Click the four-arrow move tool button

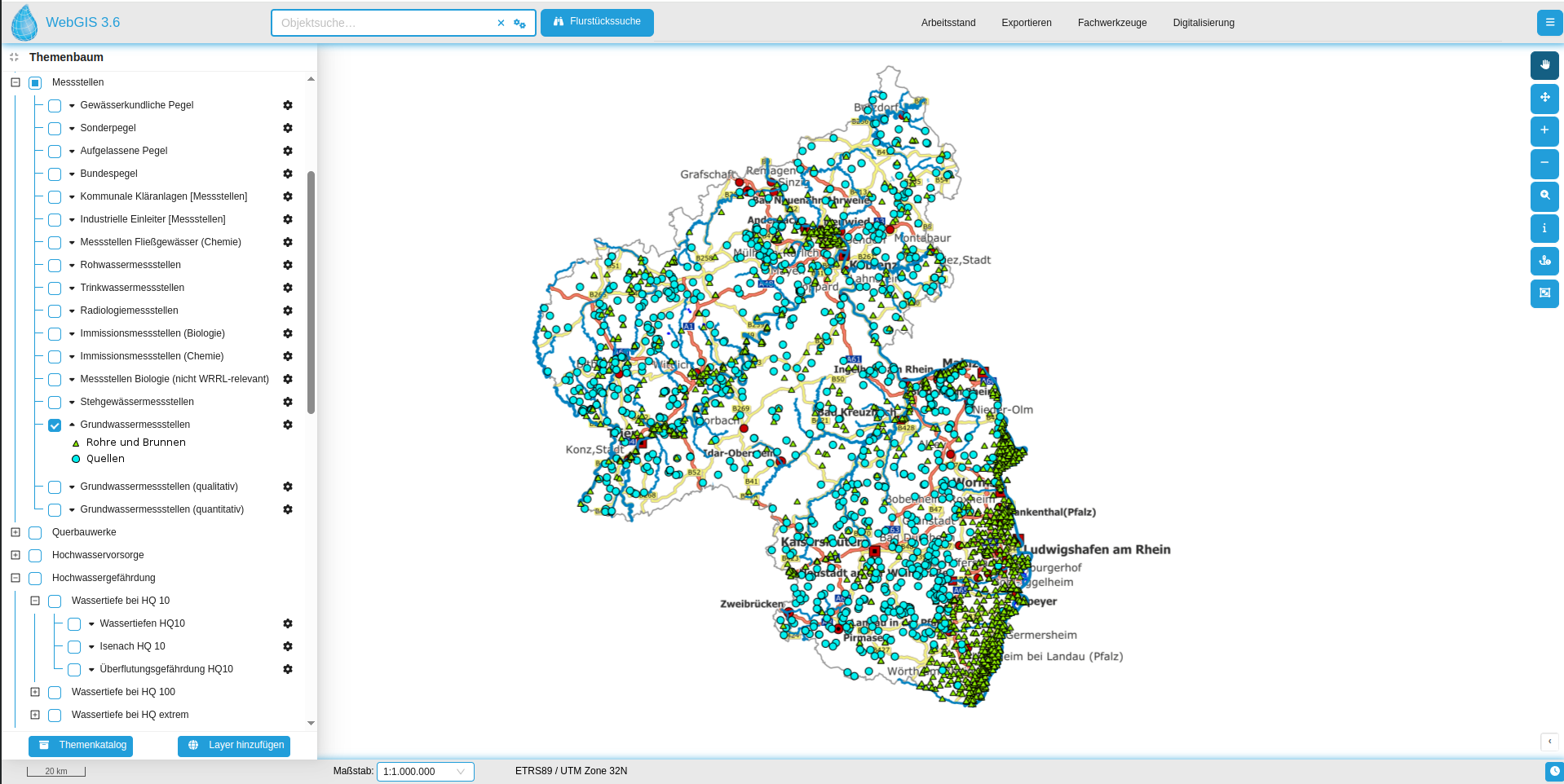tap(1544, 98)
